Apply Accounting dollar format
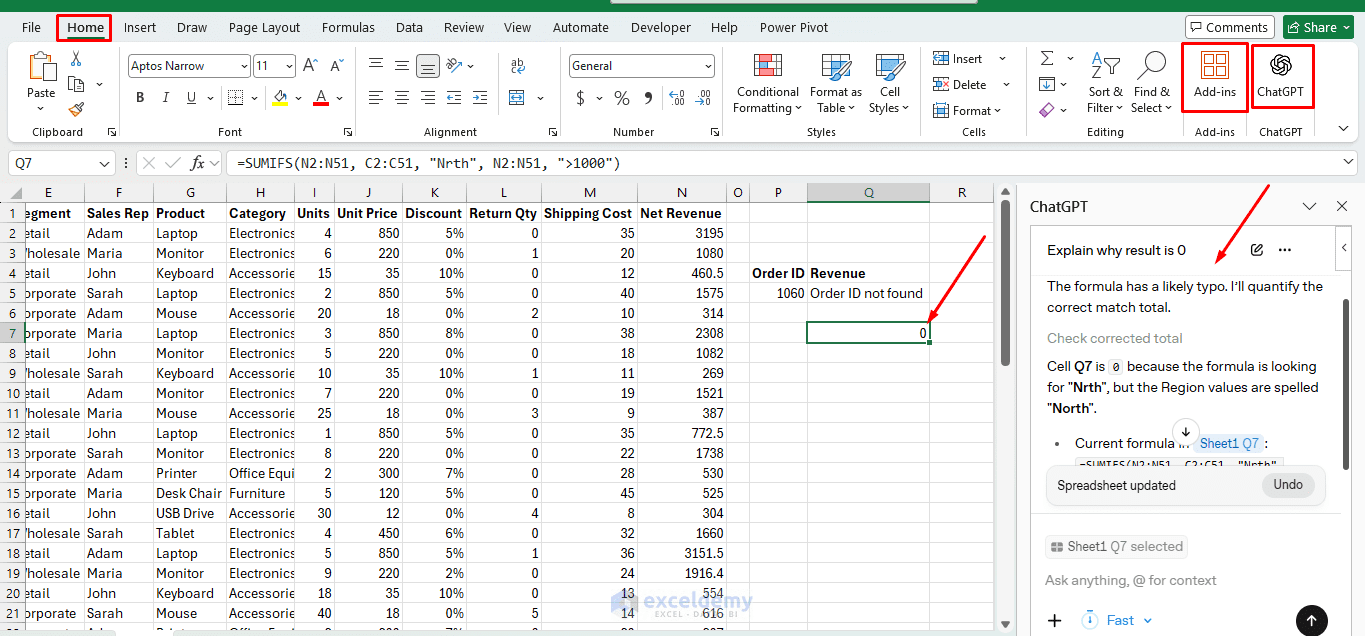 580,98
